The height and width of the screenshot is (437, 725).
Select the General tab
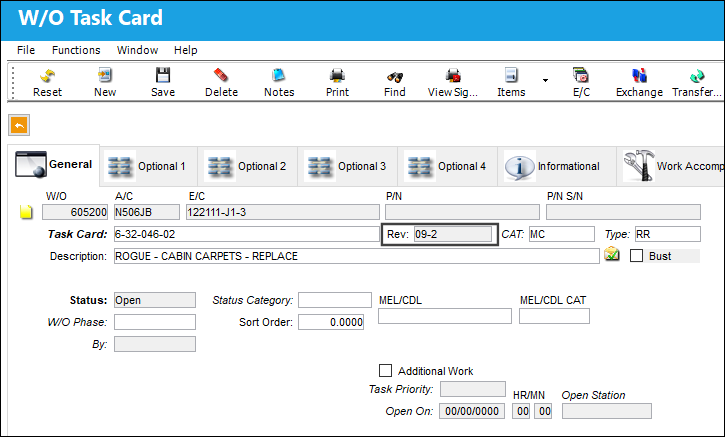[x=54, y=165]
